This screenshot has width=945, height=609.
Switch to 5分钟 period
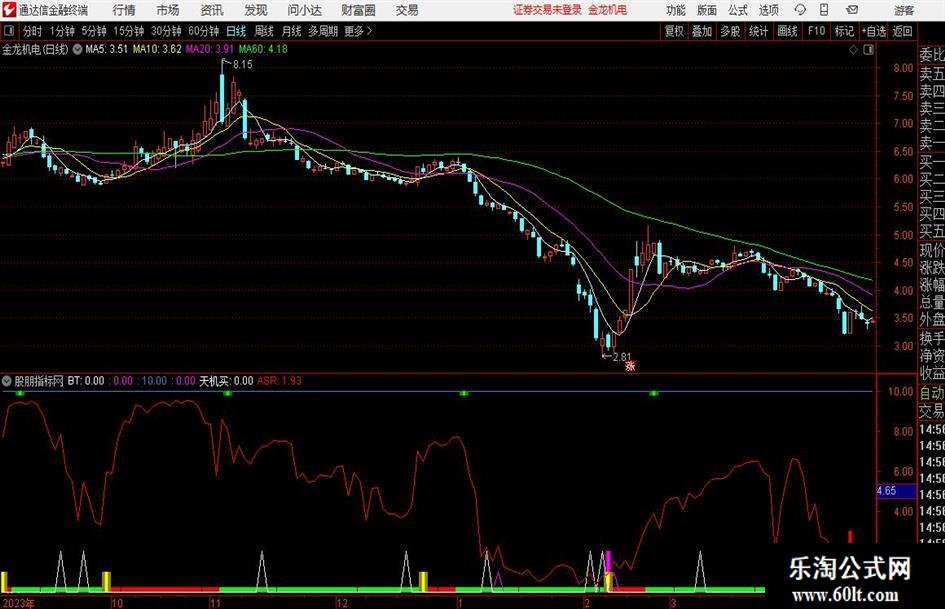93,31
